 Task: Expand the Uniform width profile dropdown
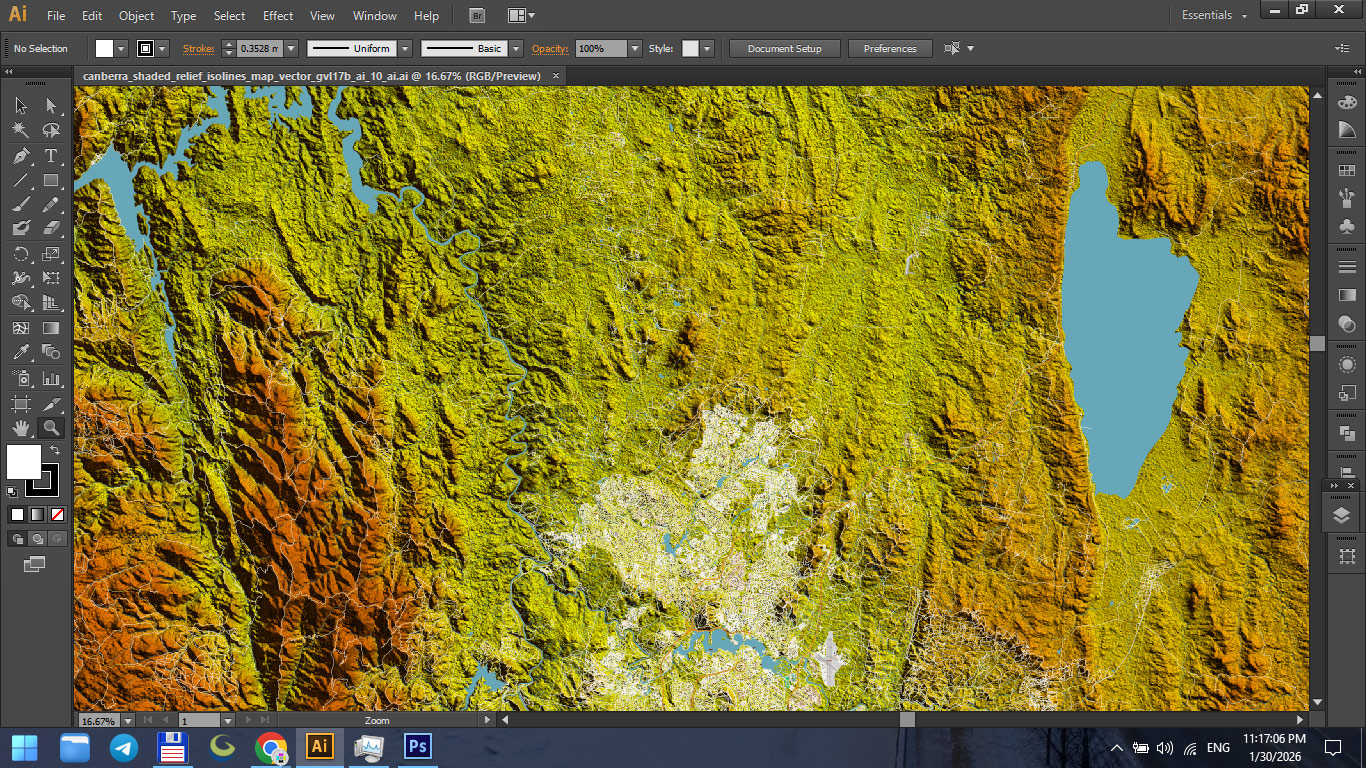(403, 47)
